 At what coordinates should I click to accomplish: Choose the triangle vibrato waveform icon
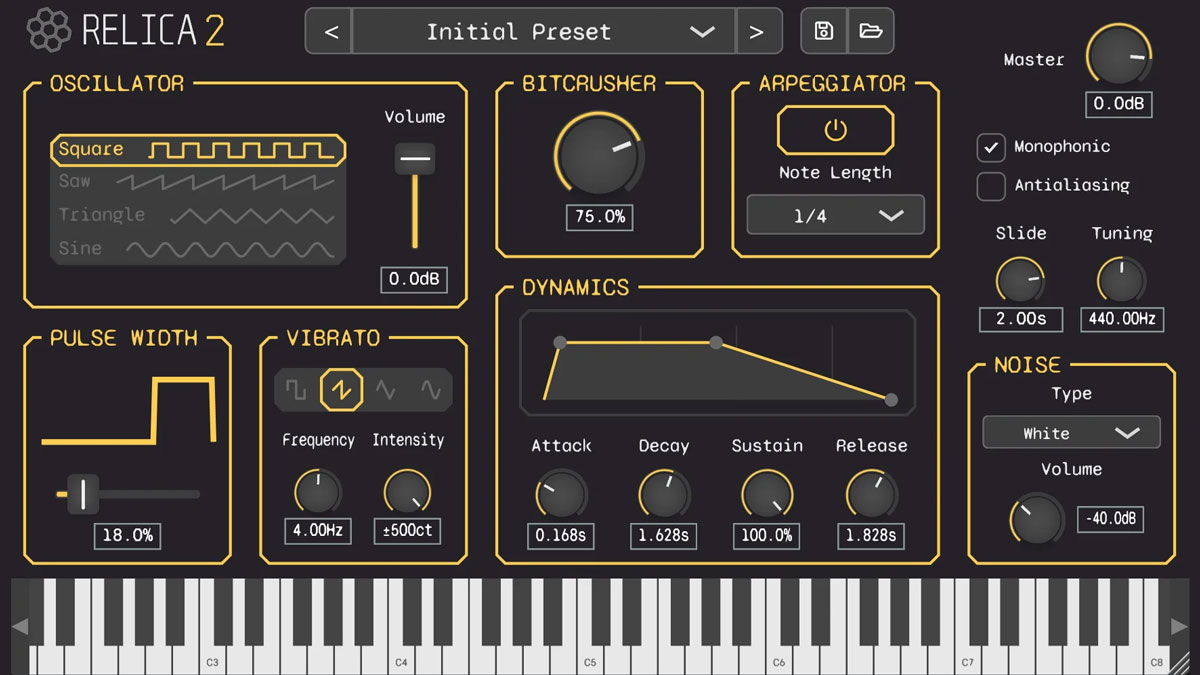pyautogui.click(x=386, y=390)
